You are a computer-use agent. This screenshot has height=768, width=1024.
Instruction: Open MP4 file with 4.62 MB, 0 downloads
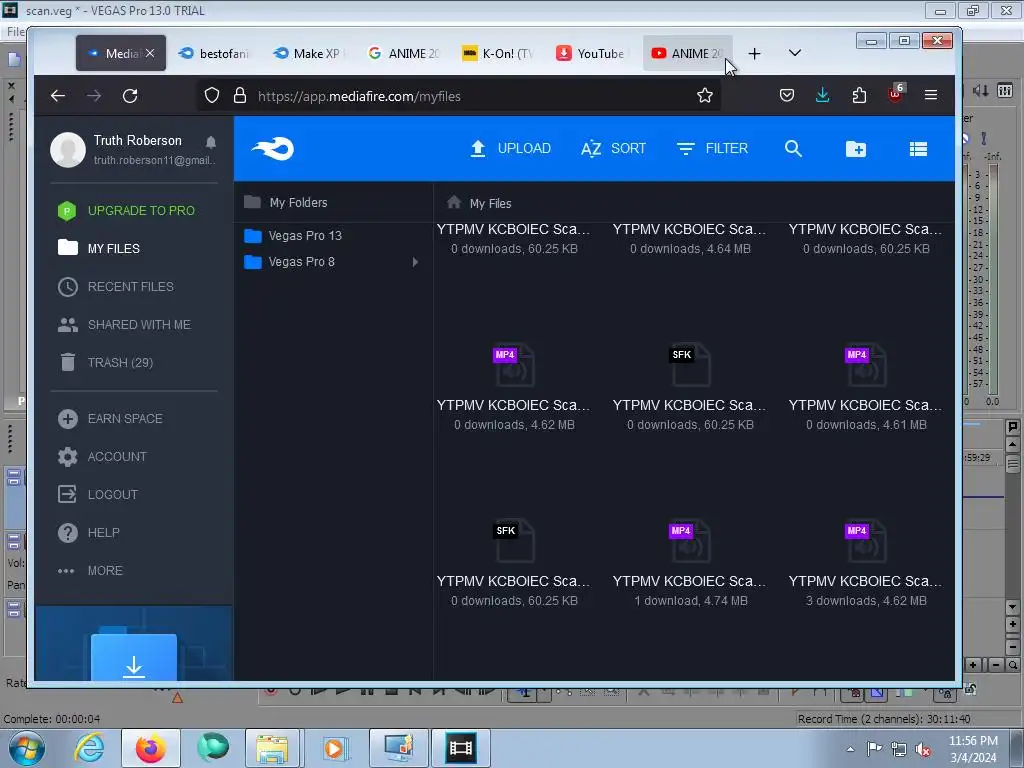[x=514, y=385]
